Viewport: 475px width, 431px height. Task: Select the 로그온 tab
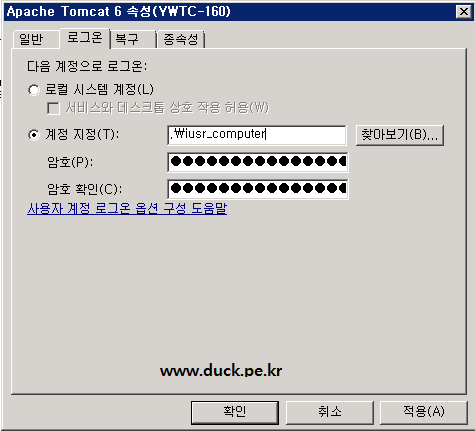(x=85, y=38)
